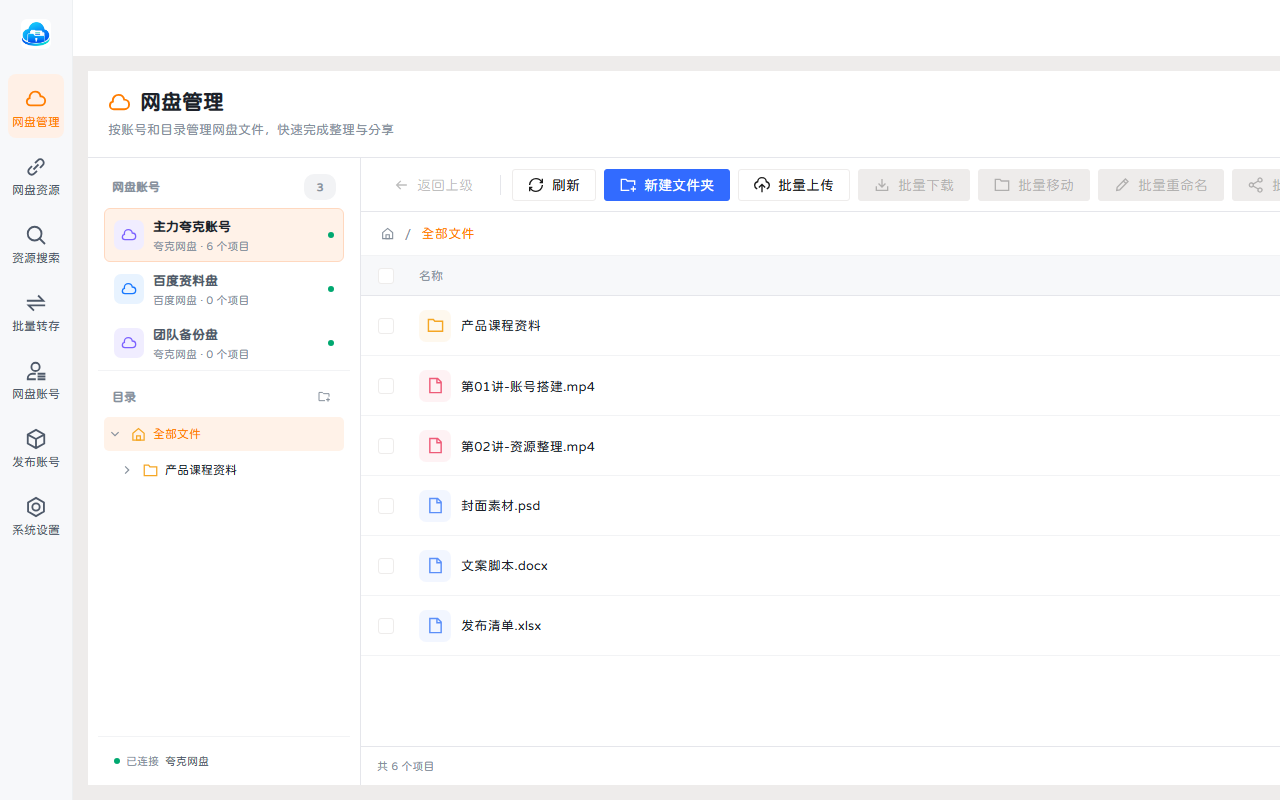Check the box for 文案脚本.docx
The image size is (1280, 800).
[386, 566]
